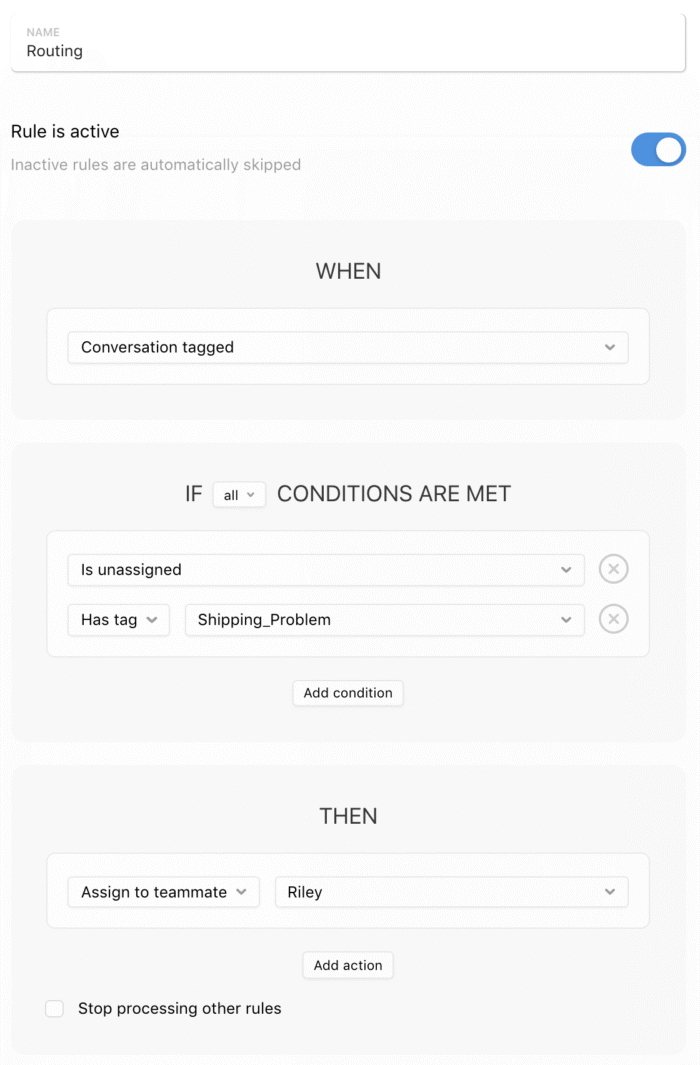Click the Stop processing other rules label
Image resolution: width=700 pixels, height=1065 pixels.
(179, 1009)
